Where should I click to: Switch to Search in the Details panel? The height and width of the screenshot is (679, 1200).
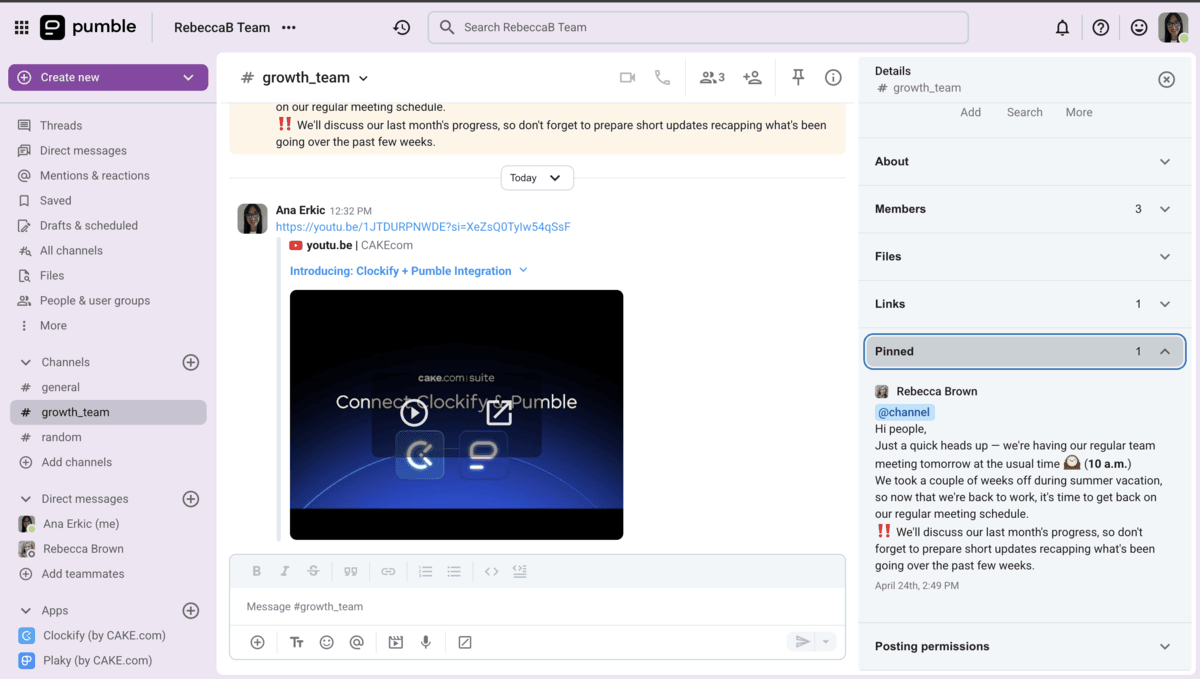[x=1024, y=112]
